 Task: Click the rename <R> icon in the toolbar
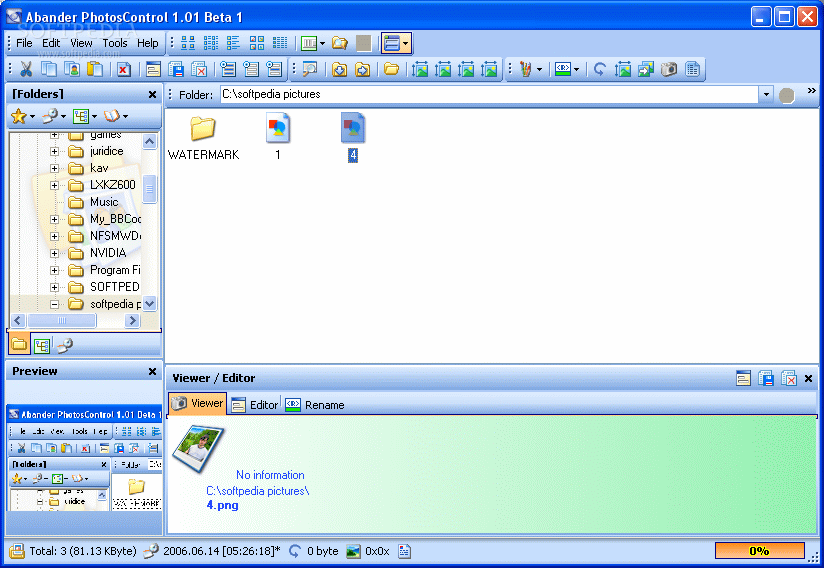pos(563,69)
